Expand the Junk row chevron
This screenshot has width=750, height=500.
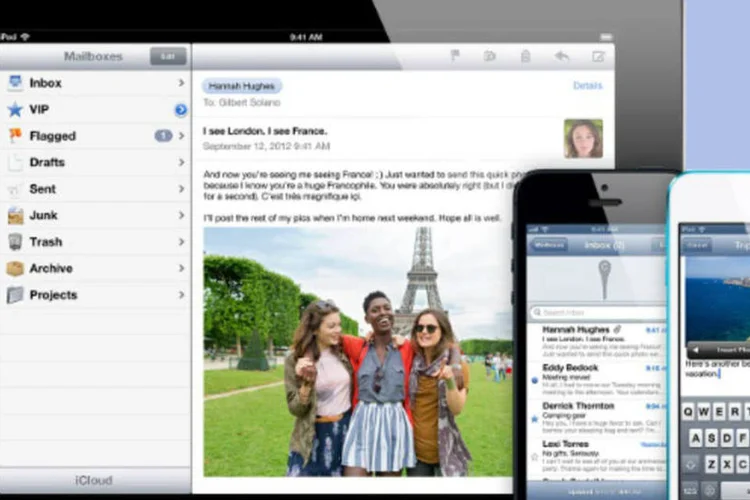pos(181,215)
